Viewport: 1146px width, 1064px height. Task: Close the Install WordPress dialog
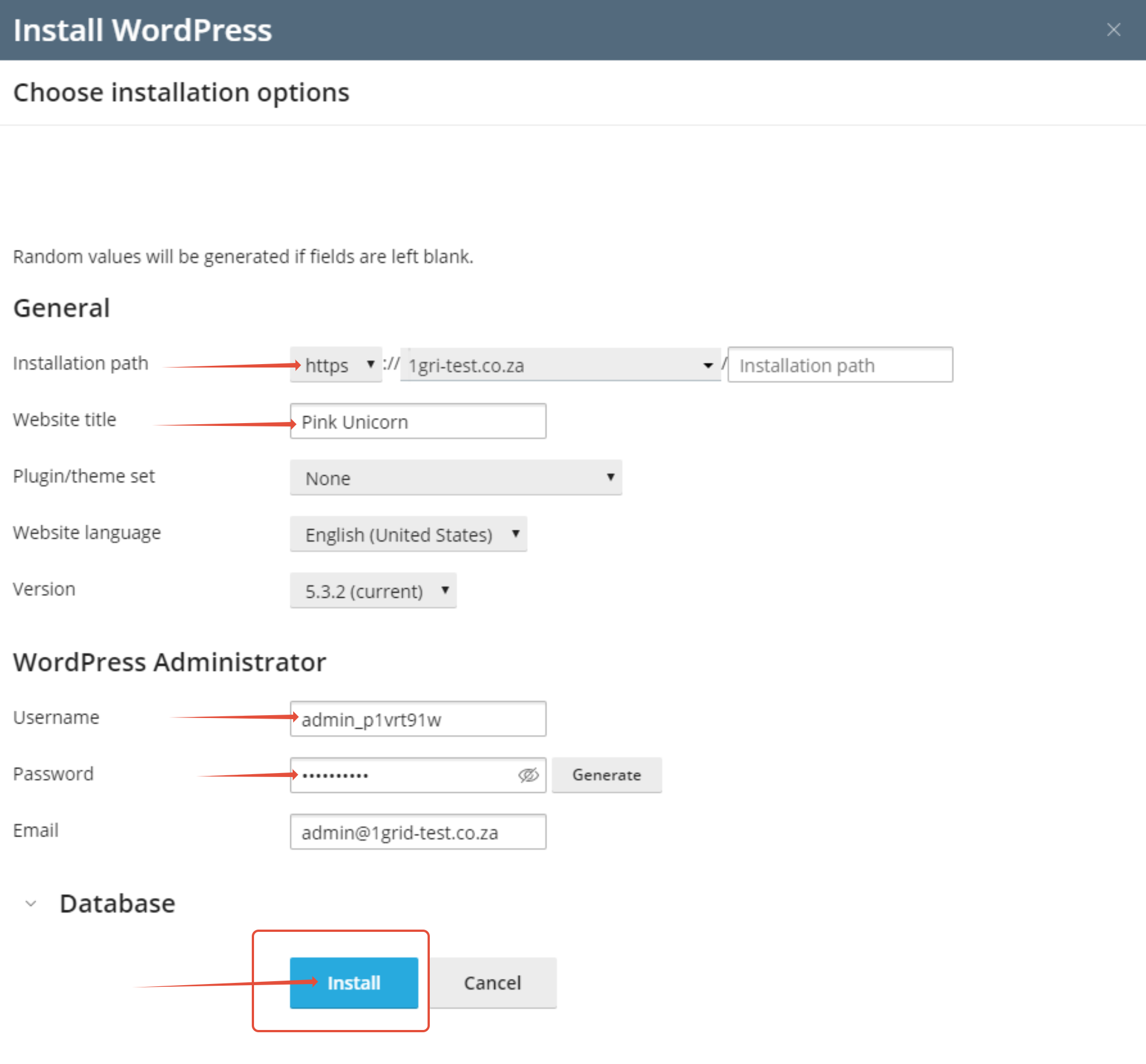pyautogui.click(x=1113, y=30)
